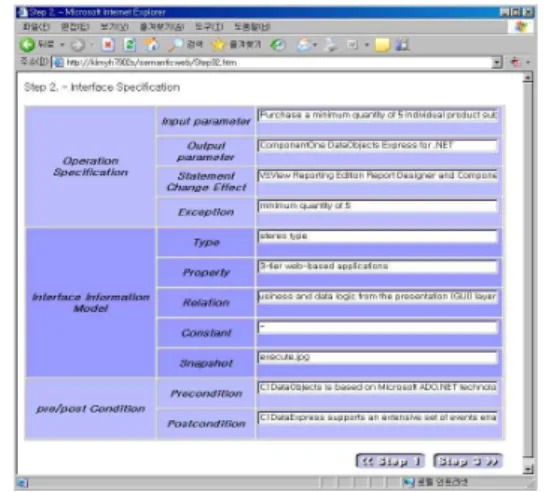Open the dropdown arrow next to the Go icon

pos(528,62)
